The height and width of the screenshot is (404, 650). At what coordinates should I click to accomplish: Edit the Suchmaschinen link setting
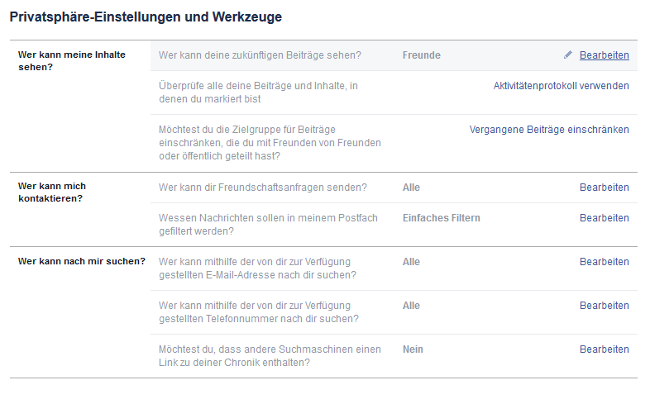tap(604, 350)
